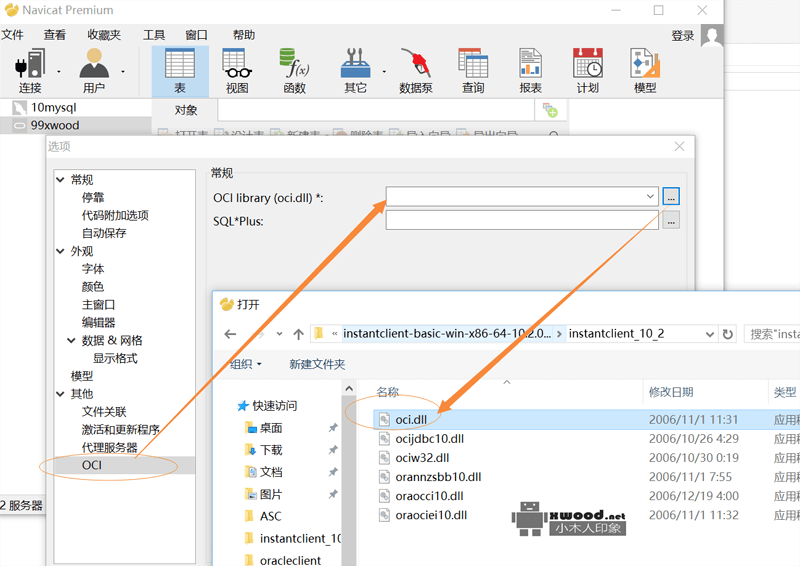
Task: Open the Function (函数) toolbar icon
Action: pos(294,71)
